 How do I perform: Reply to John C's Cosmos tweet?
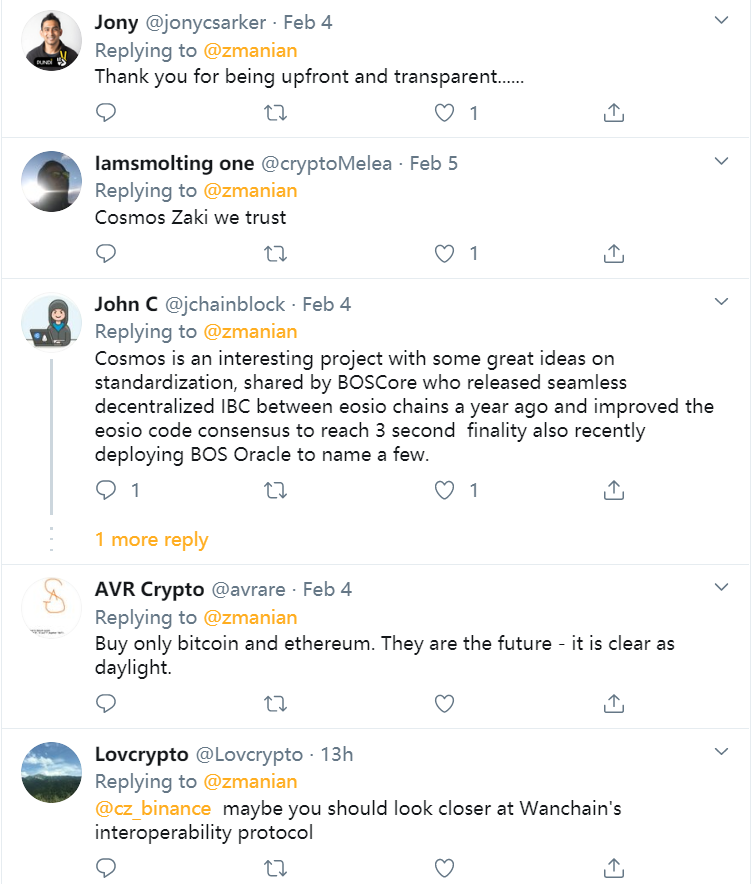coord(106,490)
